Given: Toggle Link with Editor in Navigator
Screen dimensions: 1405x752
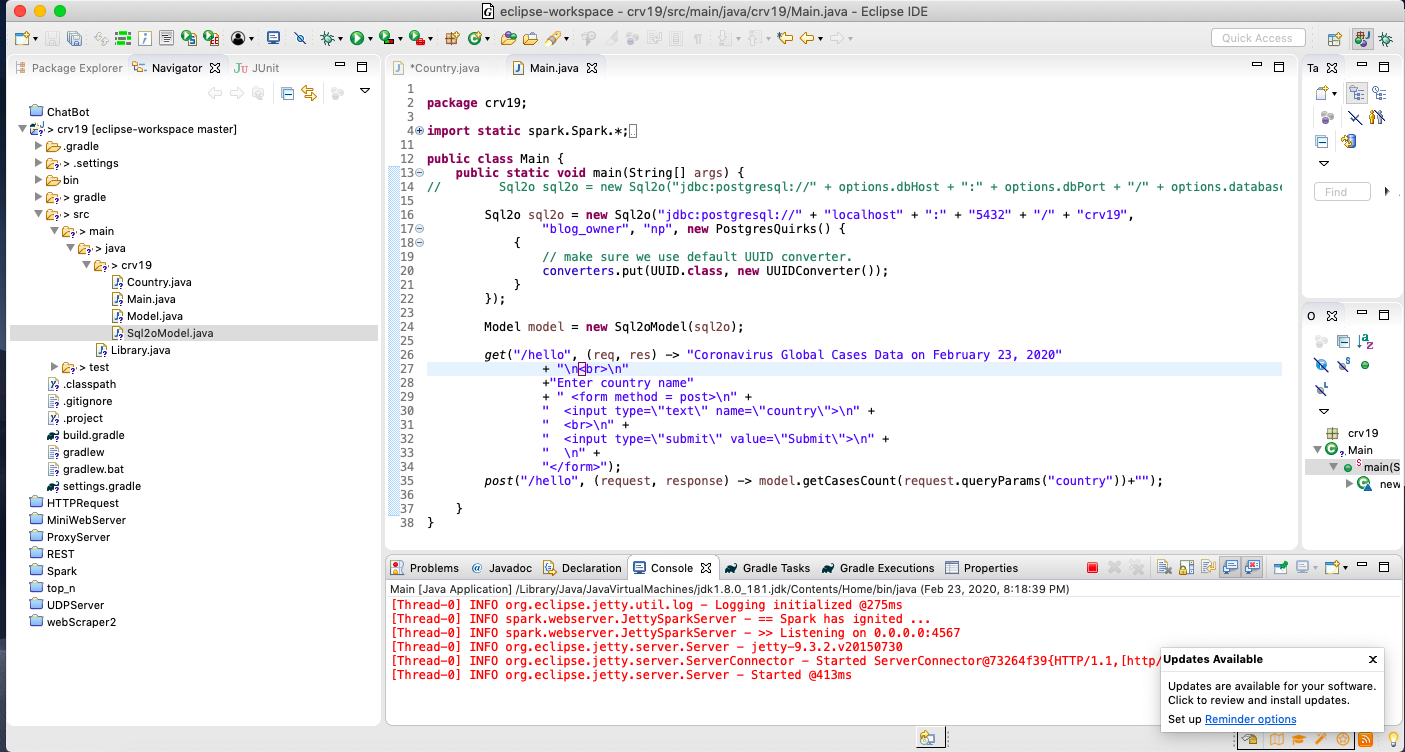Looking at the screenshot, I should coord(309,93).
